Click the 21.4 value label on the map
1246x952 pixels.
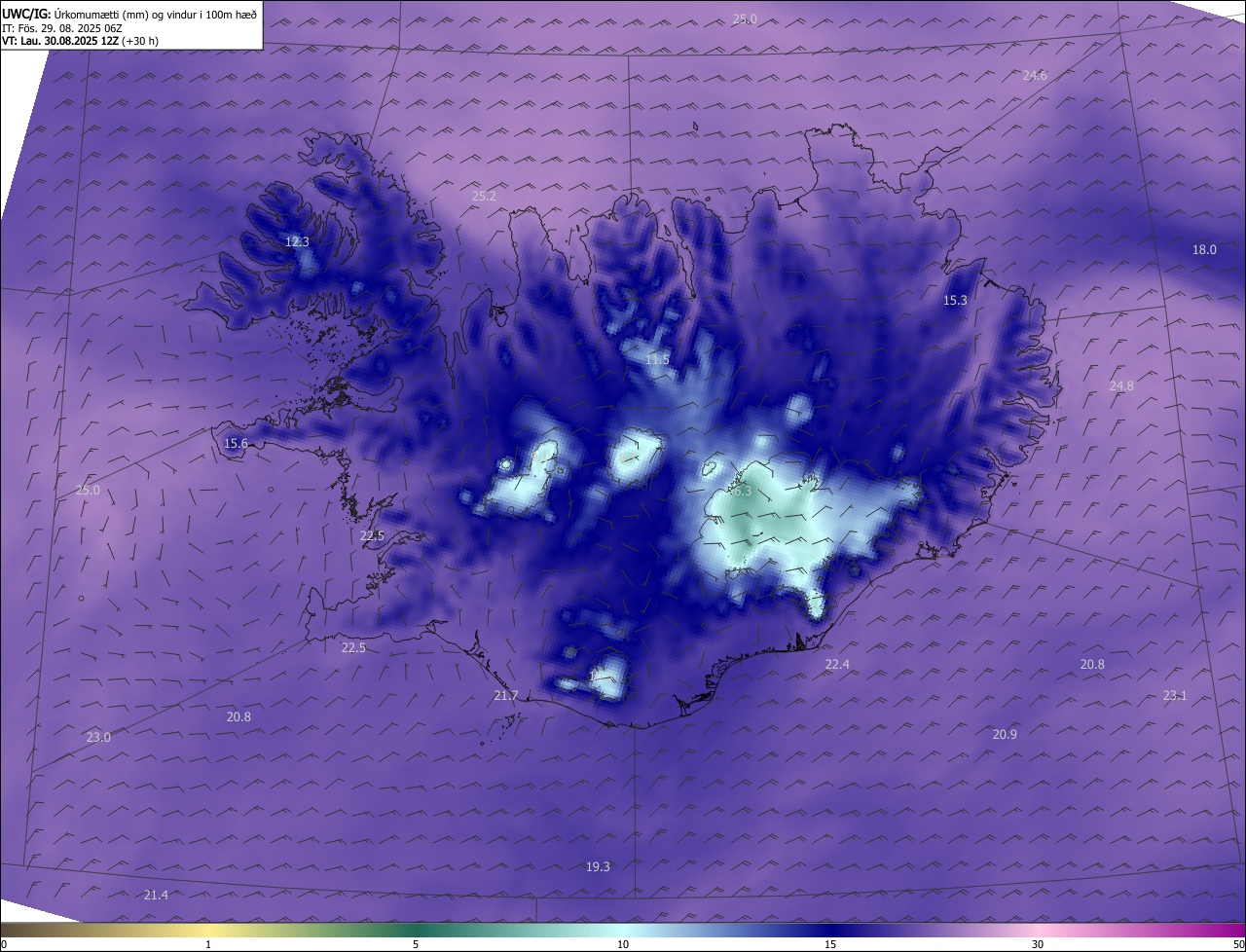[156, 895]
